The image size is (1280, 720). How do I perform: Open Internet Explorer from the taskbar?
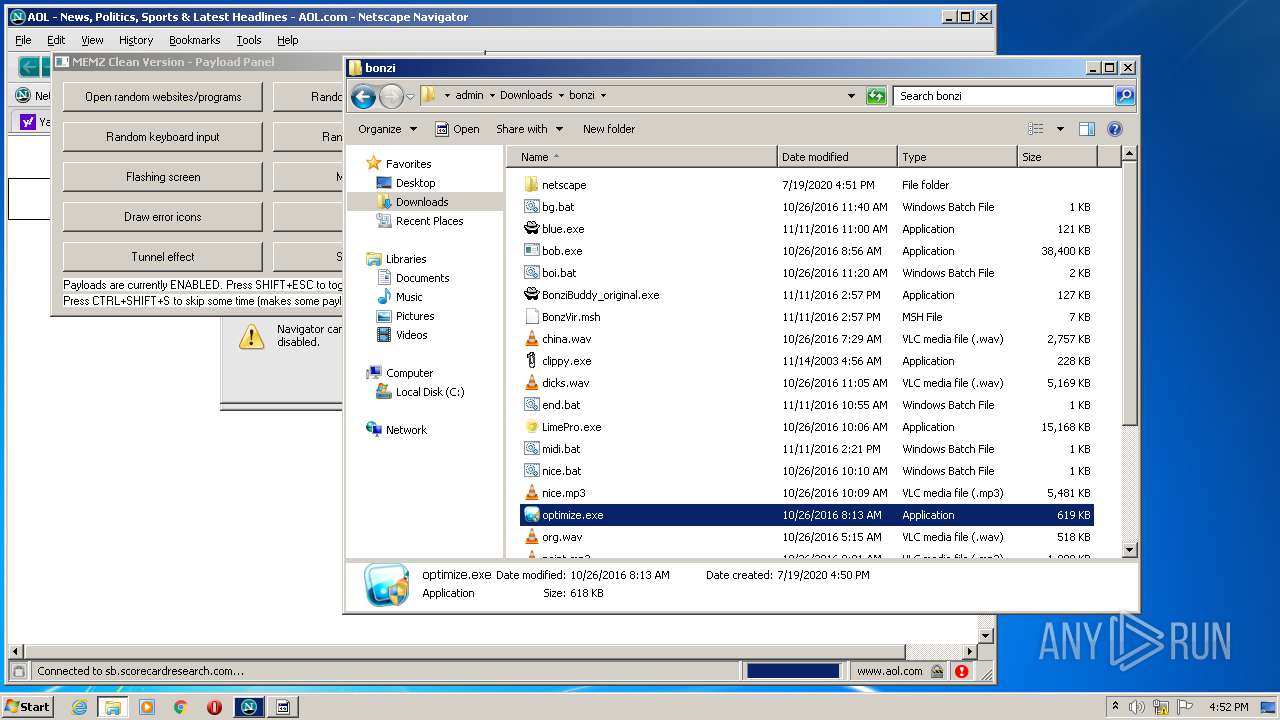[79, 707]
